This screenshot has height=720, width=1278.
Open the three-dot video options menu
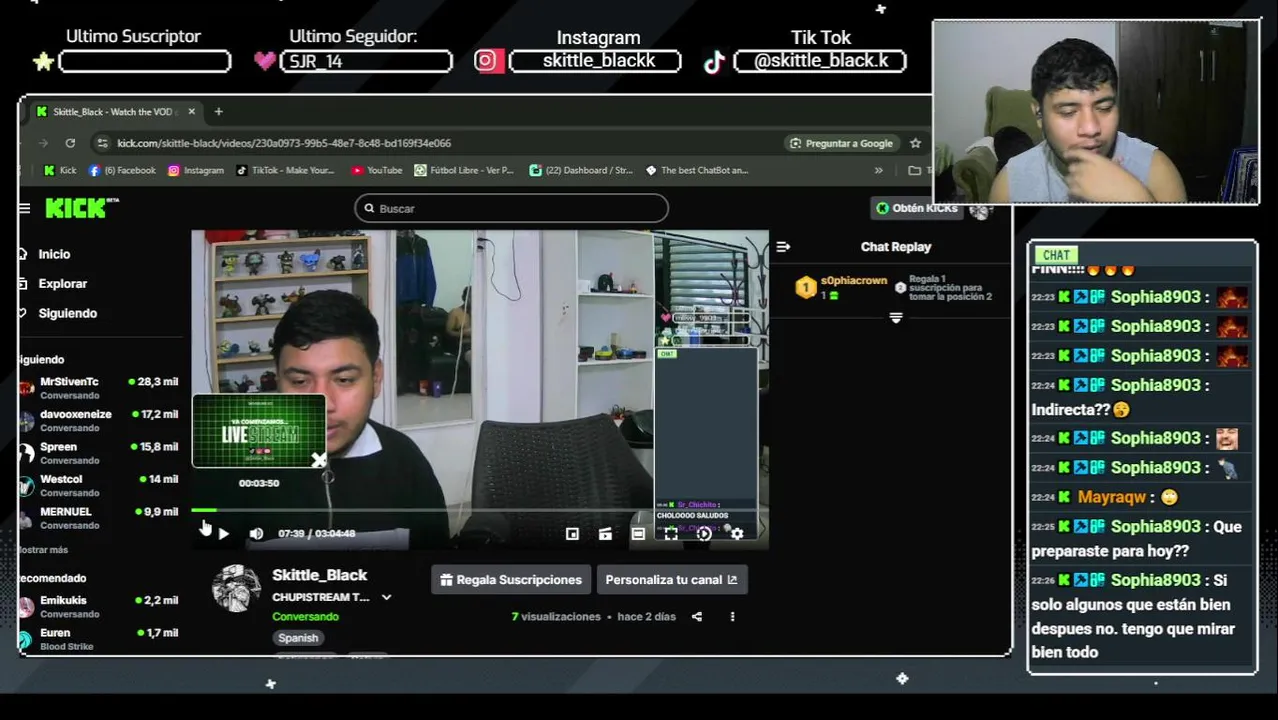point(732,617)
